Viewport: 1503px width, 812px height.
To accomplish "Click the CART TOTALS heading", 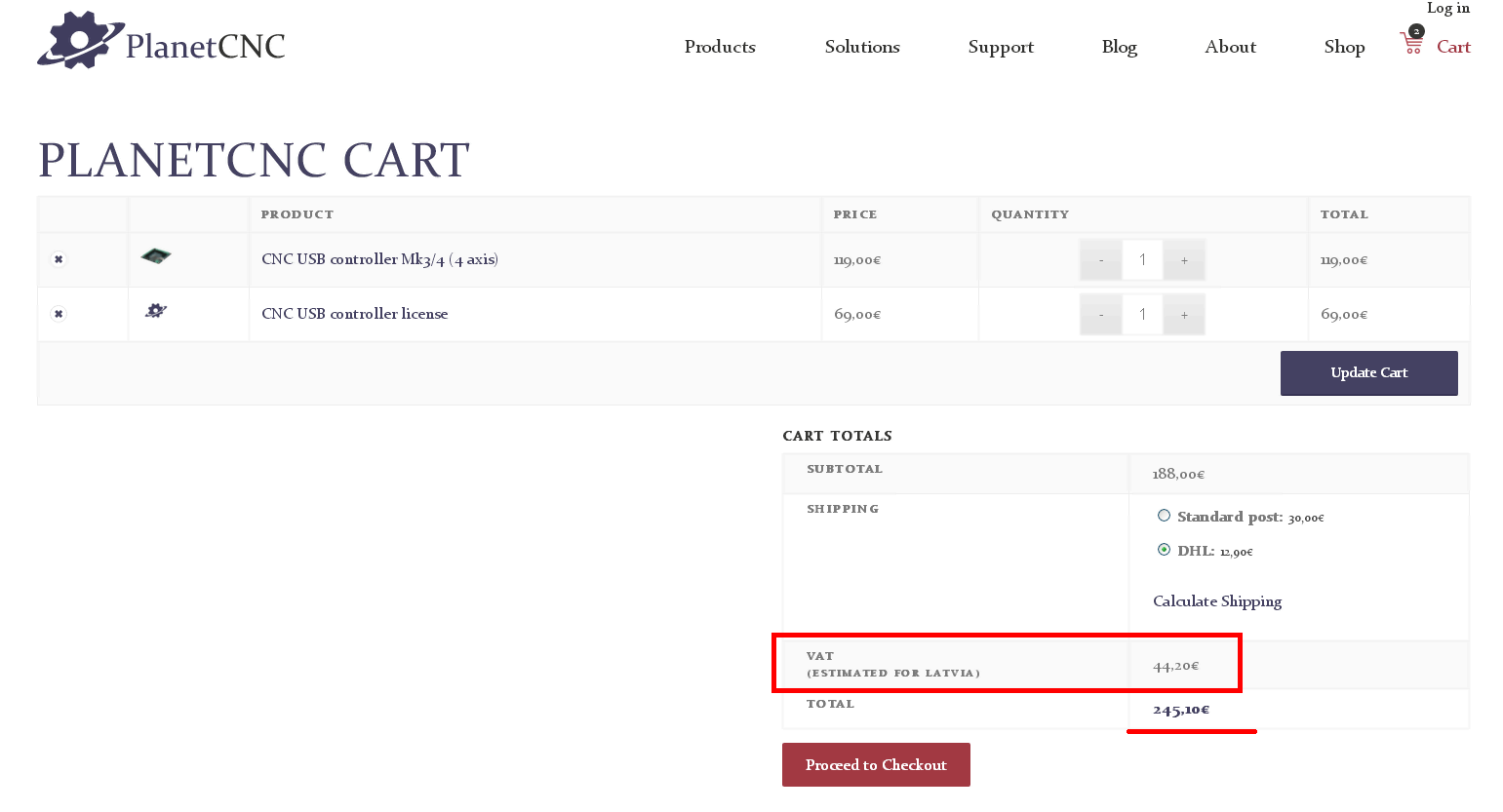I will coord(837,436).
